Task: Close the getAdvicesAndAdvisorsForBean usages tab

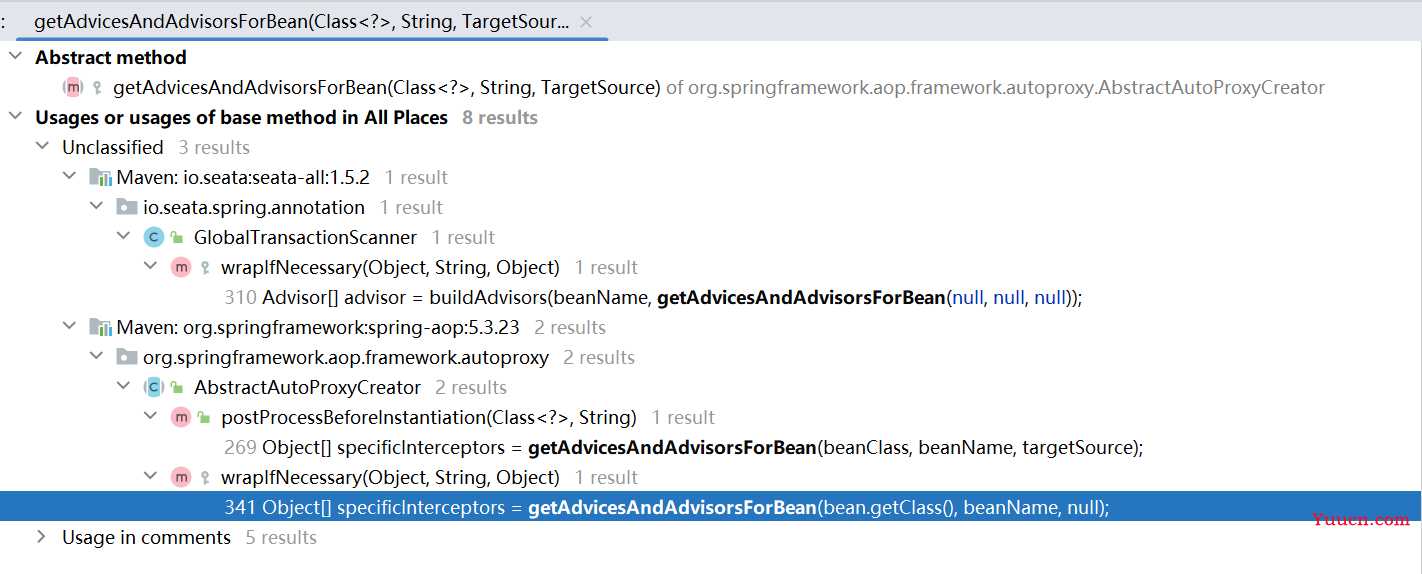Action: pos(586,21)
